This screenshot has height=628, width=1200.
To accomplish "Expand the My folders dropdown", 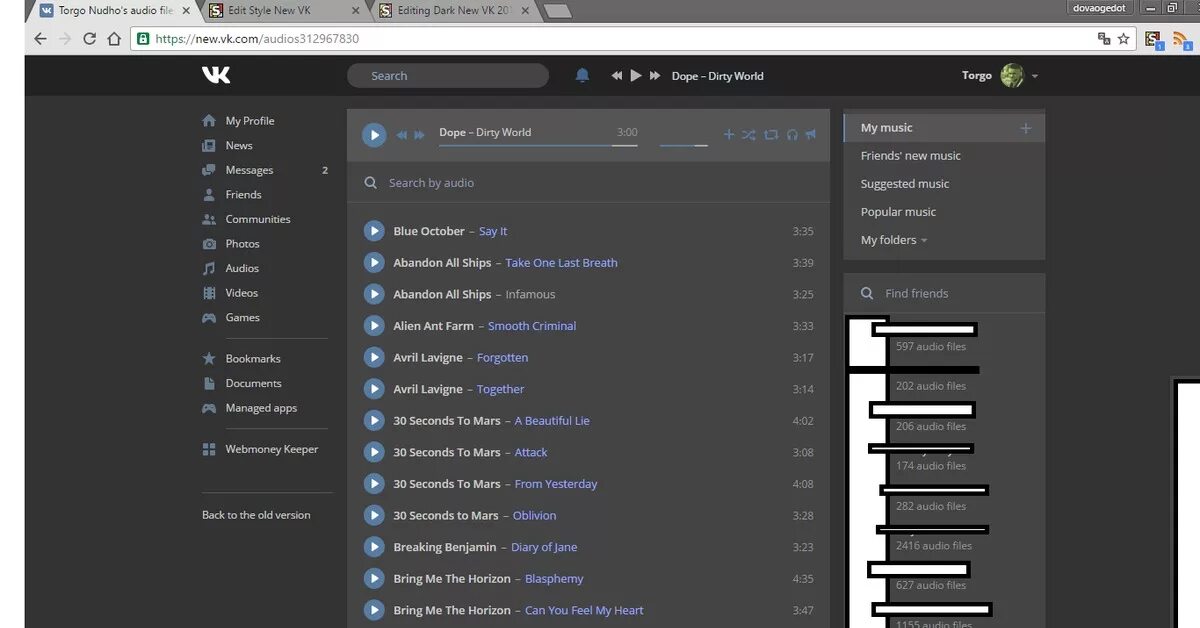I will pyautogui.click(x=894, y=240).
